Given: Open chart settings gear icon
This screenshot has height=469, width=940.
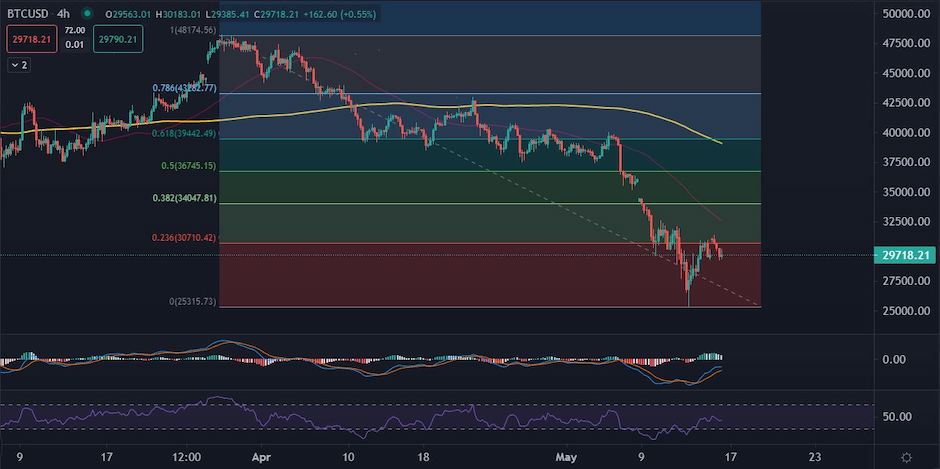Looking at the screenshot, I should (906, 457).
